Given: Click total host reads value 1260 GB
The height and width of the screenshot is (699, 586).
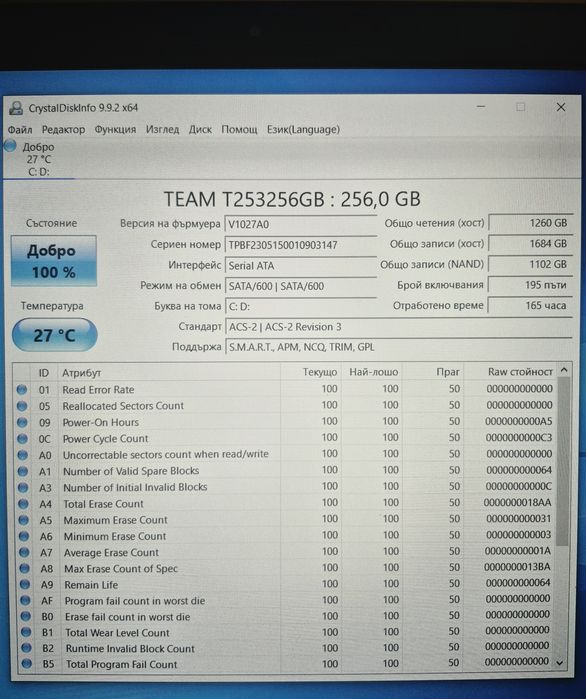Looking at the screenshot, I should [x=530, y=223].
